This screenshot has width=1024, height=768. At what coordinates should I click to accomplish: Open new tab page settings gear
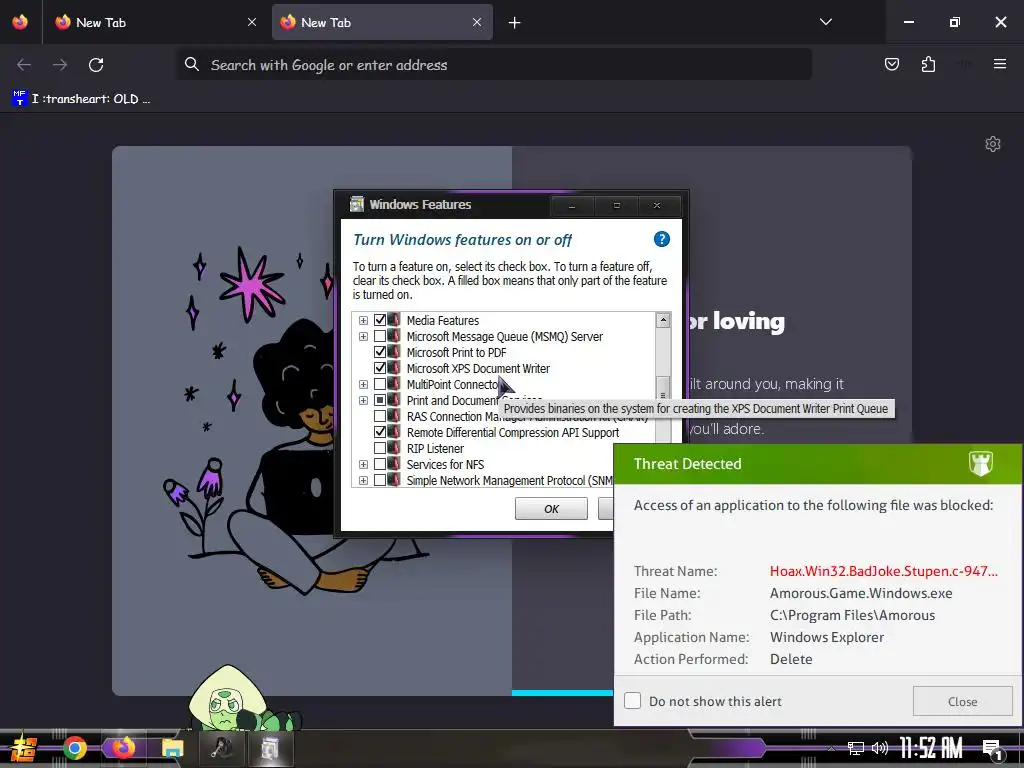tap(993, 144)
